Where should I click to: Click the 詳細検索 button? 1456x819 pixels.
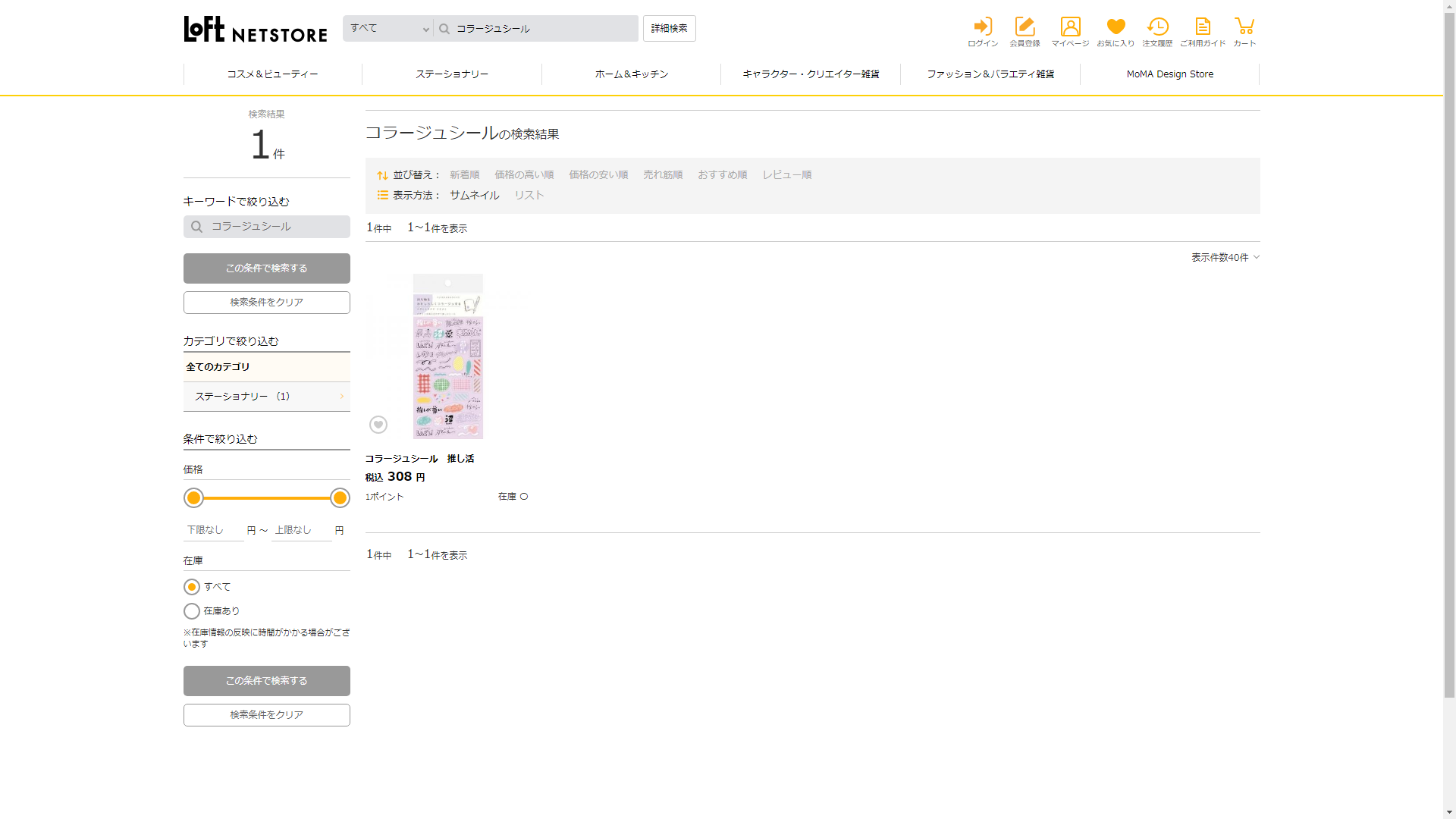669,29
